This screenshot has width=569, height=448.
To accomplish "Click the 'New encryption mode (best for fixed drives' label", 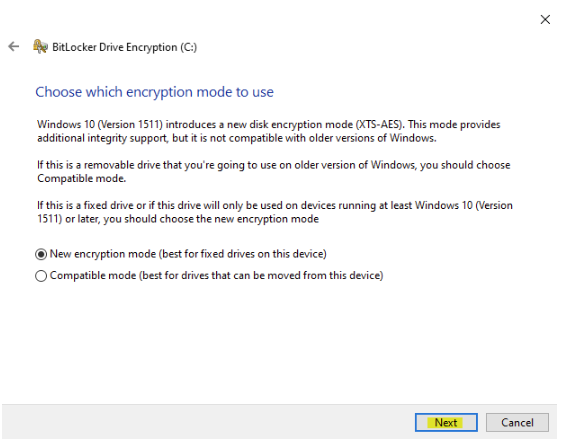I will [188, 254].
